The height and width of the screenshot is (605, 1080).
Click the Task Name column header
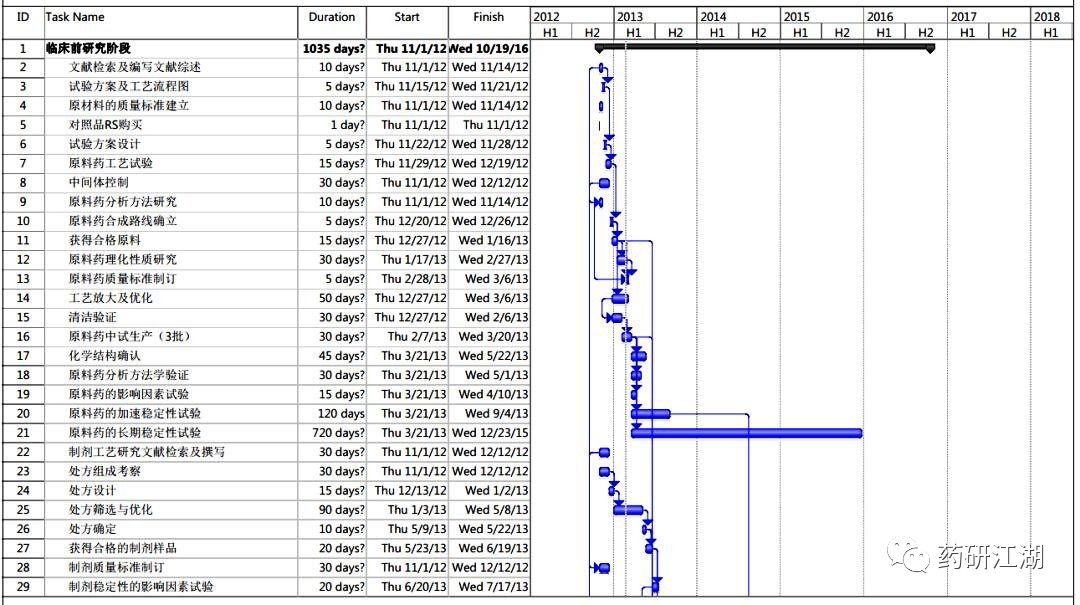point(171,22)
